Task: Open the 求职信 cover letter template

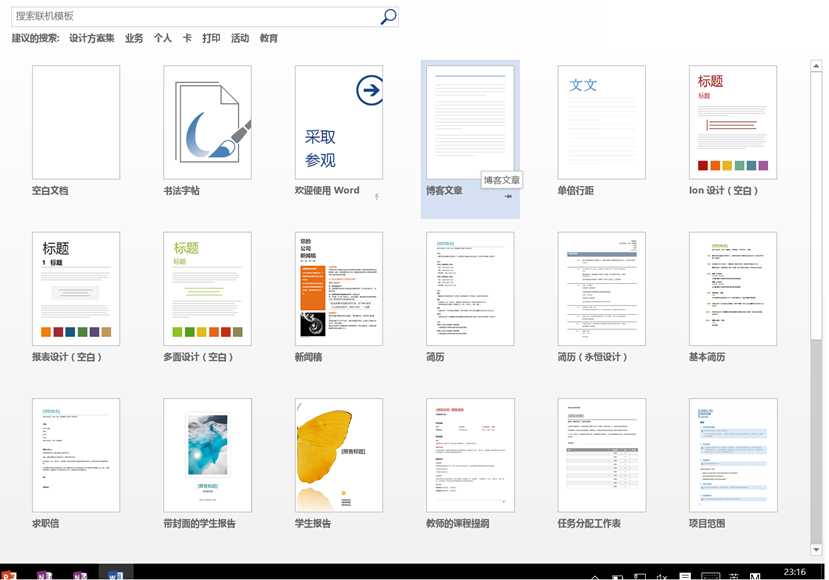Action: point(76,455)
